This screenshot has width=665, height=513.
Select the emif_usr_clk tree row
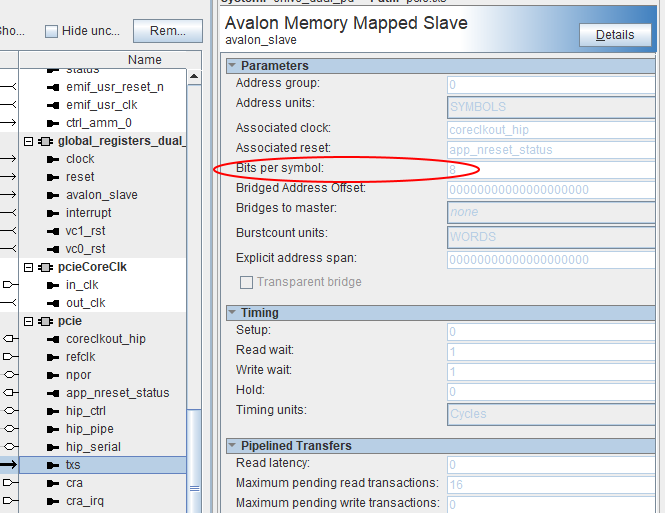coord(103,105)
